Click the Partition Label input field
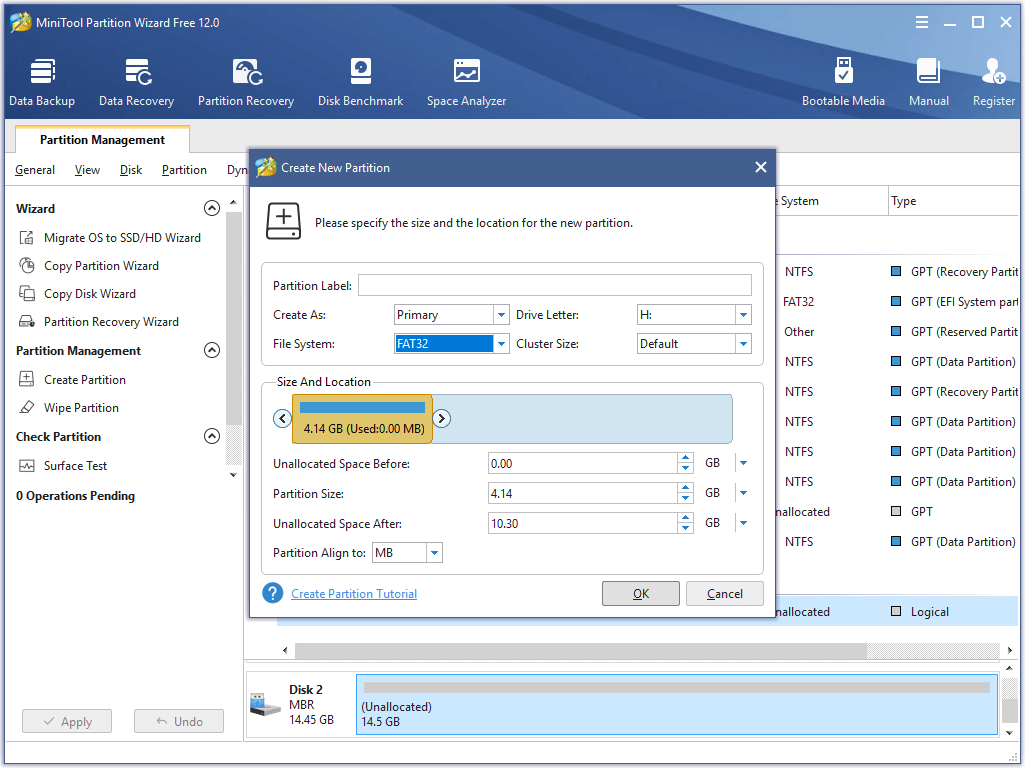 pyautogui.click(x=554, y=286)
